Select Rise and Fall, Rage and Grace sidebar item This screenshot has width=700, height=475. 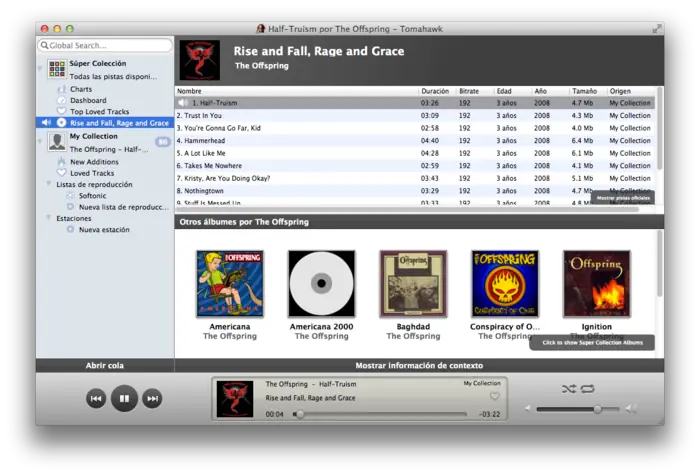coord(105,123)
